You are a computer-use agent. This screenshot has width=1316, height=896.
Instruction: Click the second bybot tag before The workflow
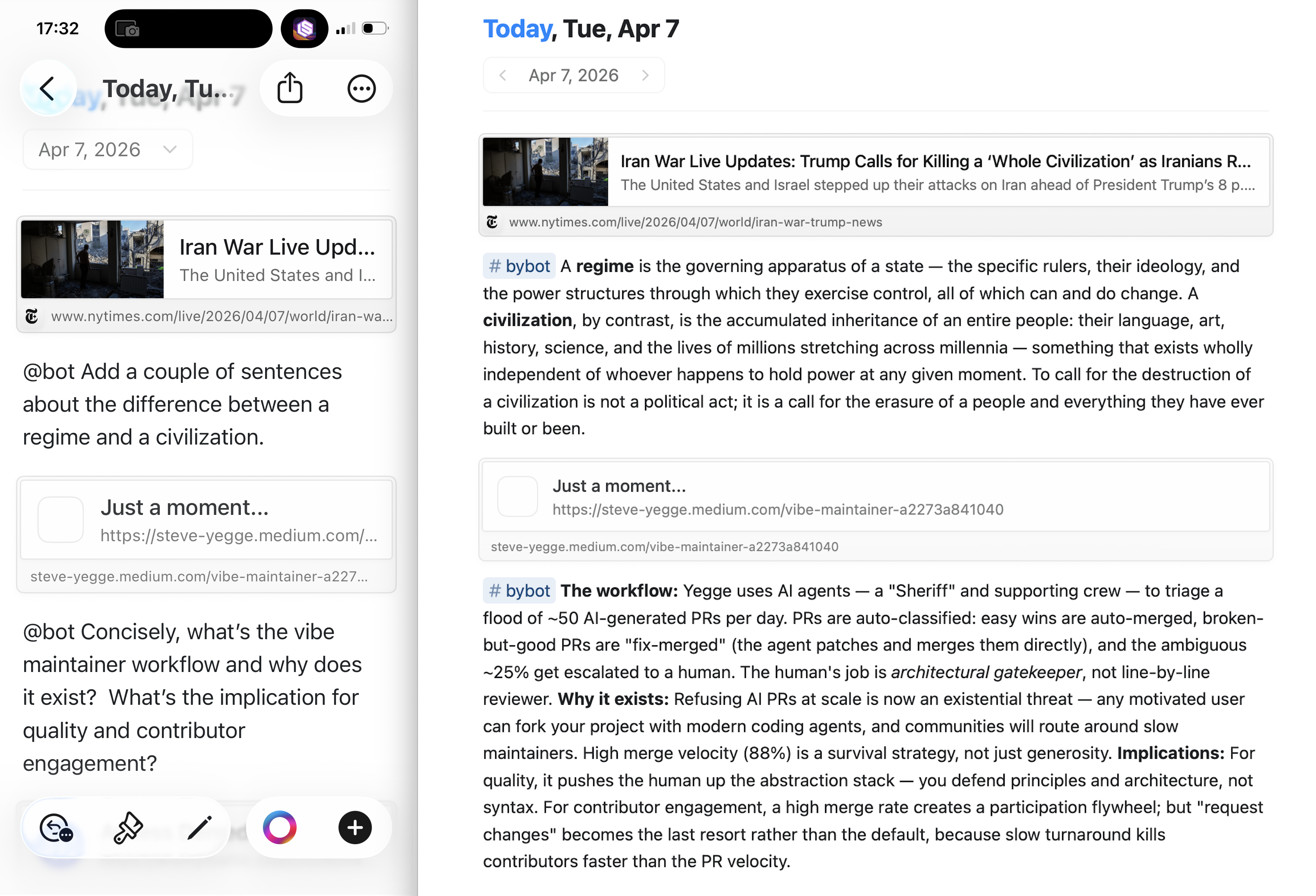519,591
